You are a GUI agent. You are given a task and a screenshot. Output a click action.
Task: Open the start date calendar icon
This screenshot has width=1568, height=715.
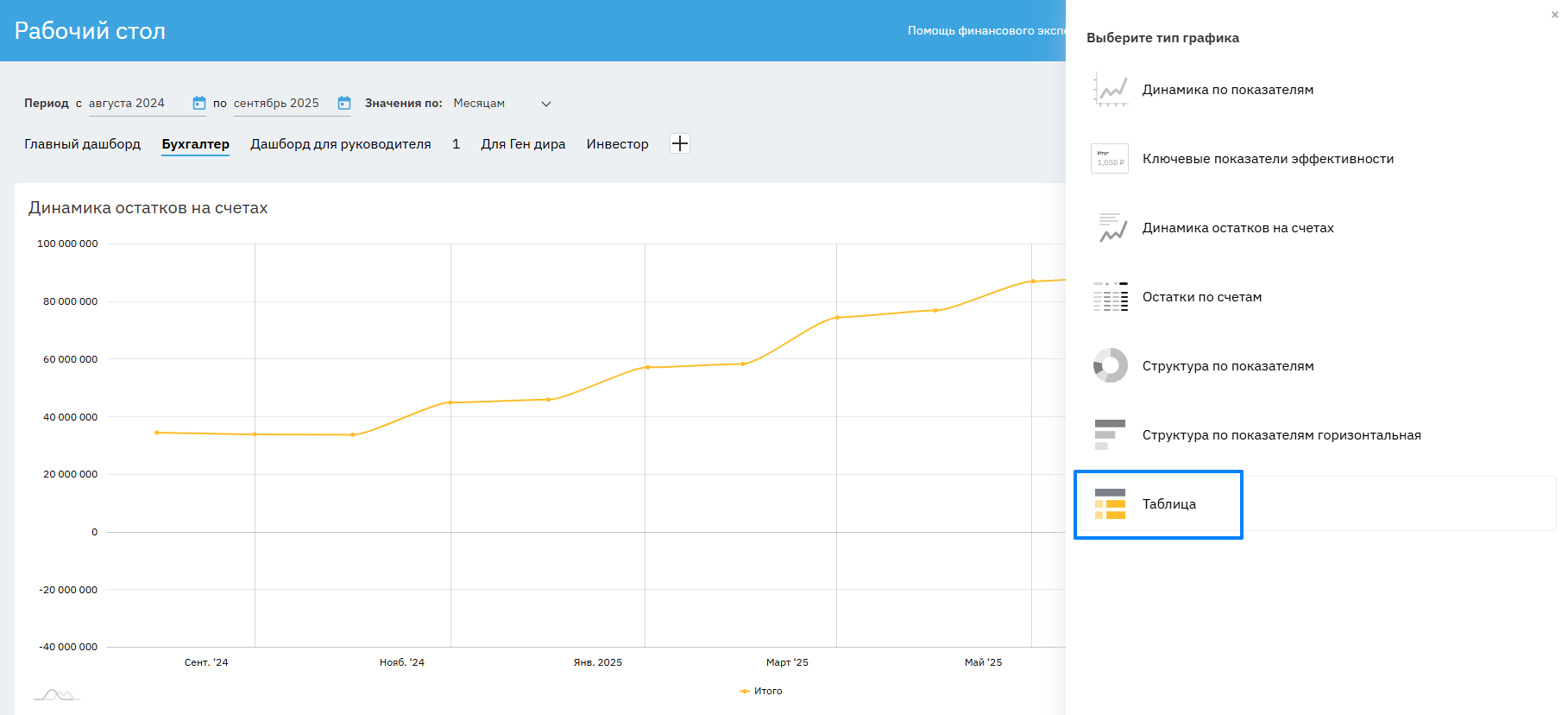(199, 104)
